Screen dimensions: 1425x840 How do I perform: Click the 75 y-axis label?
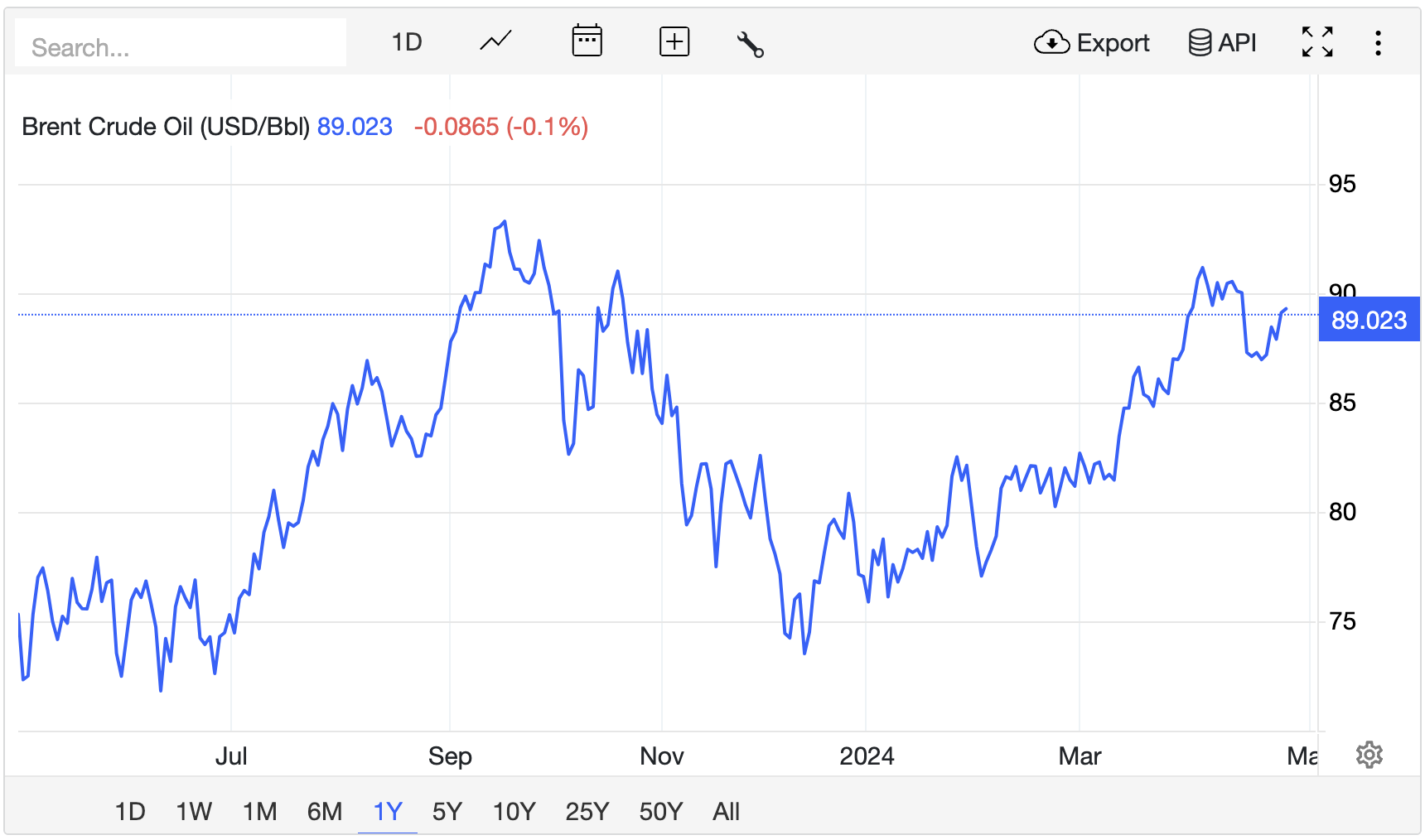[1342, 621]
